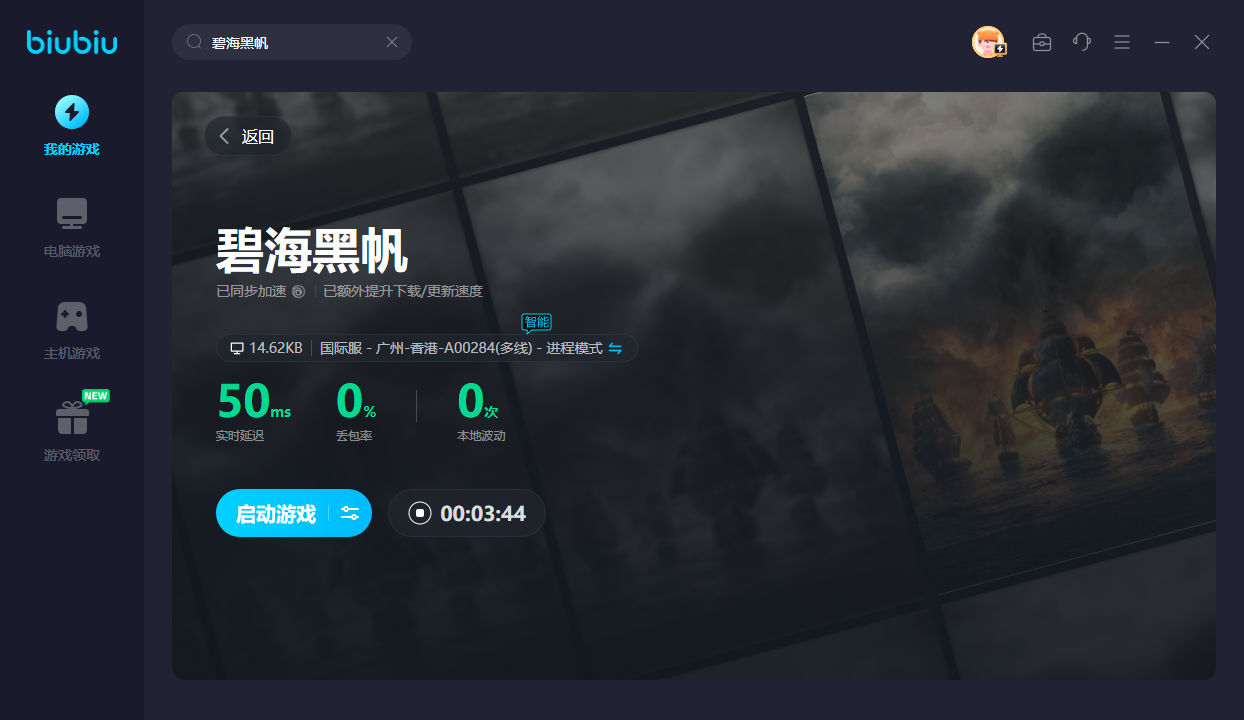This screenshot has width=1244, height=720.
Task: Stop acceleration using the timer stop button
Action: [420, 513]
